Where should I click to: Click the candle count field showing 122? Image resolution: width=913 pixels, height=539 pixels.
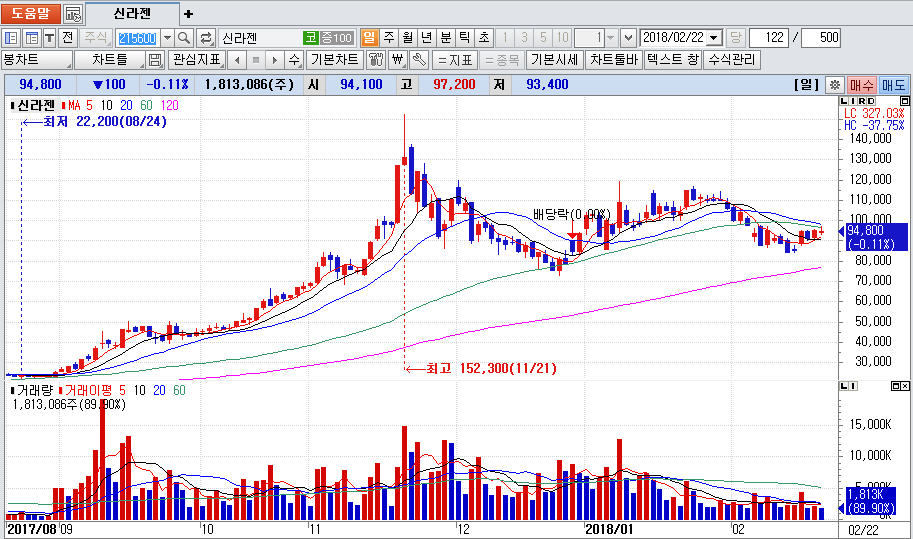pos(767,38)
